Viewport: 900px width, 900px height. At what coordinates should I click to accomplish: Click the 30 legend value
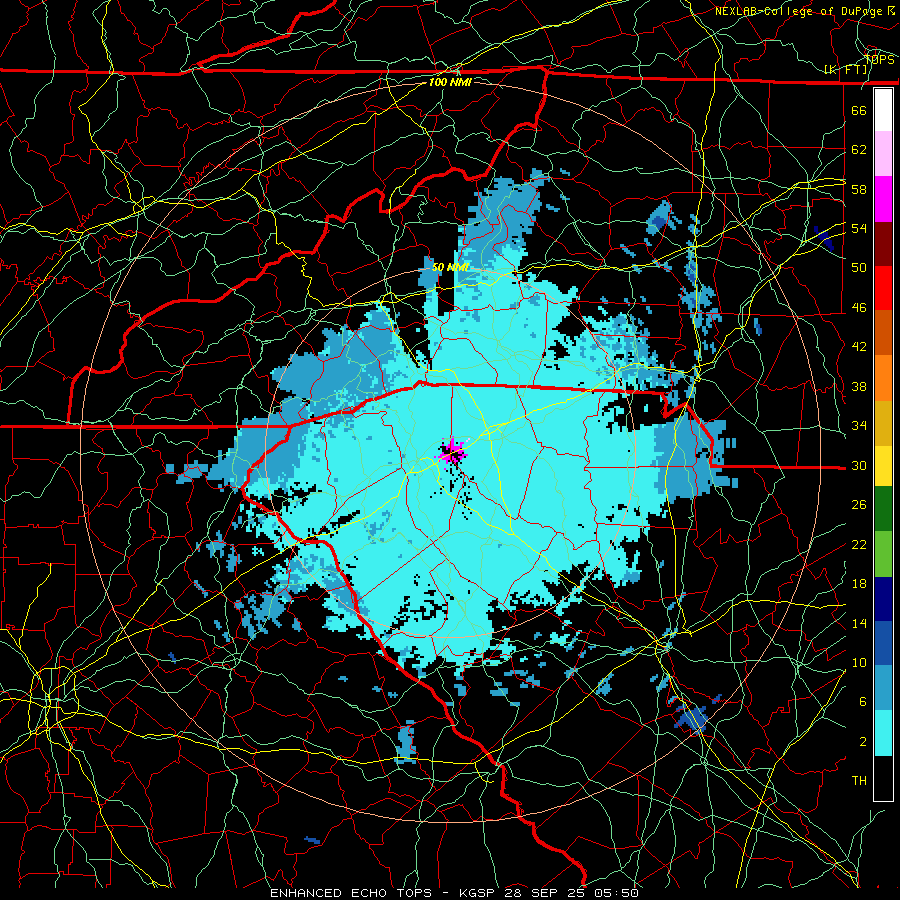[859, 465]
